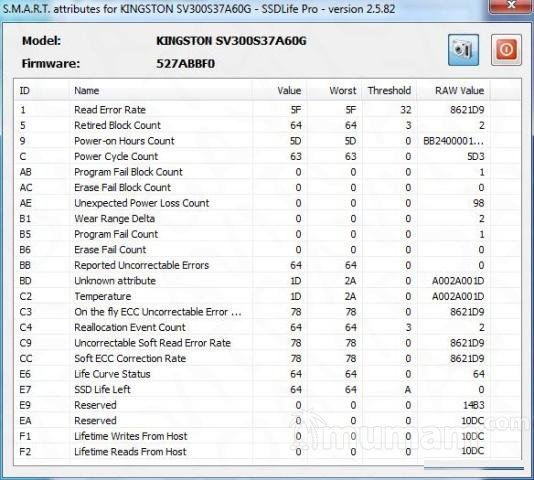Select the Life Curve Status row
Viewport: 534px width, 480px height.
coord(252,374)
